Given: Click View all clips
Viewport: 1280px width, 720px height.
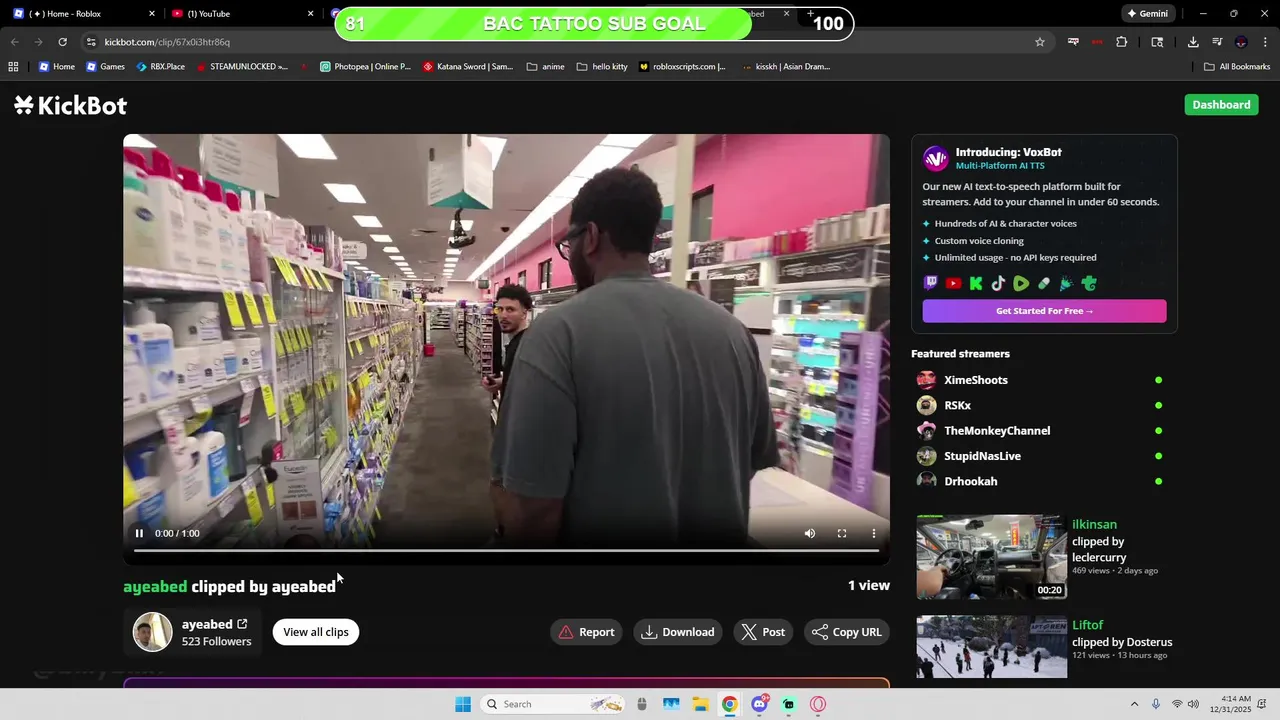Looking at the screenshot, I should point(316,632).
